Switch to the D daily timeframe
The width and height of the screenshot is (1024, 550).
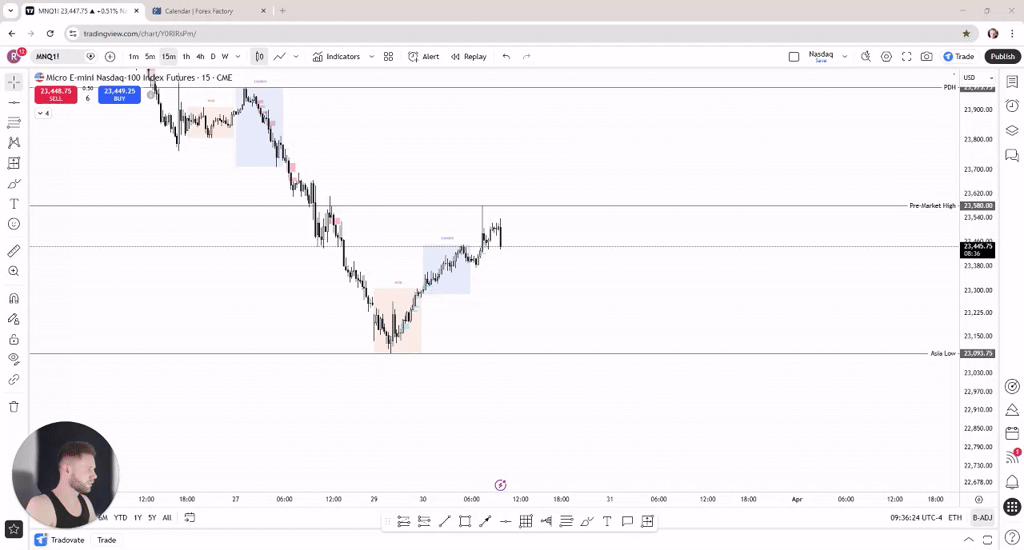pyautogui.click(x=213, y=57)
